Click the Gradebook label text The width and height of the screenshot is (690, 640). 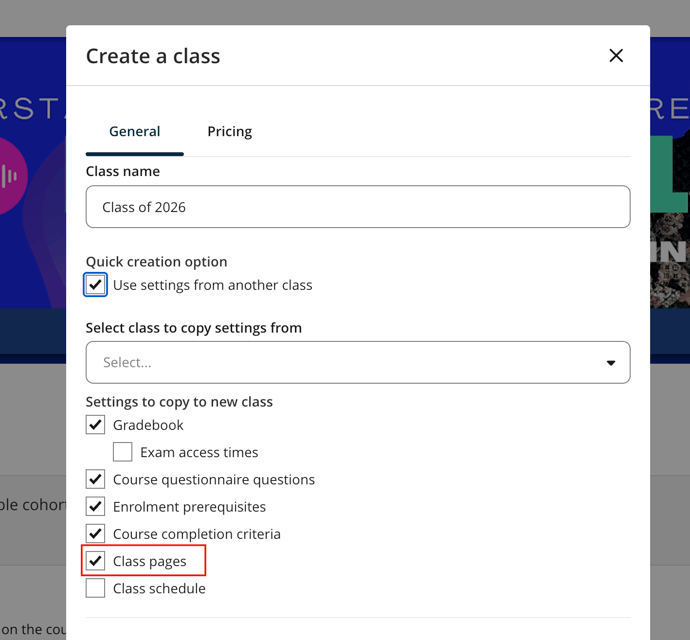[148, 425]
